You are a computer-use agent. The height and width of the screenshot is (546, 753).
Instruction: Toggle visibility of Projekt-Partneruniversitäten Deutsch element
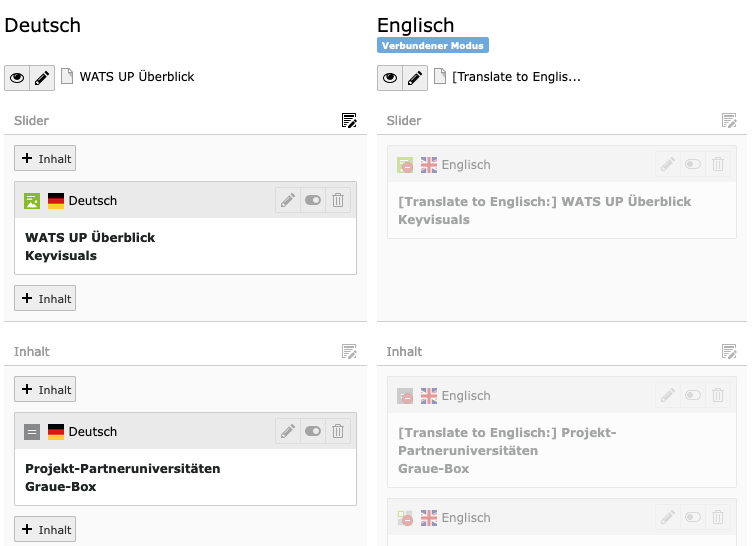point(313,431)
